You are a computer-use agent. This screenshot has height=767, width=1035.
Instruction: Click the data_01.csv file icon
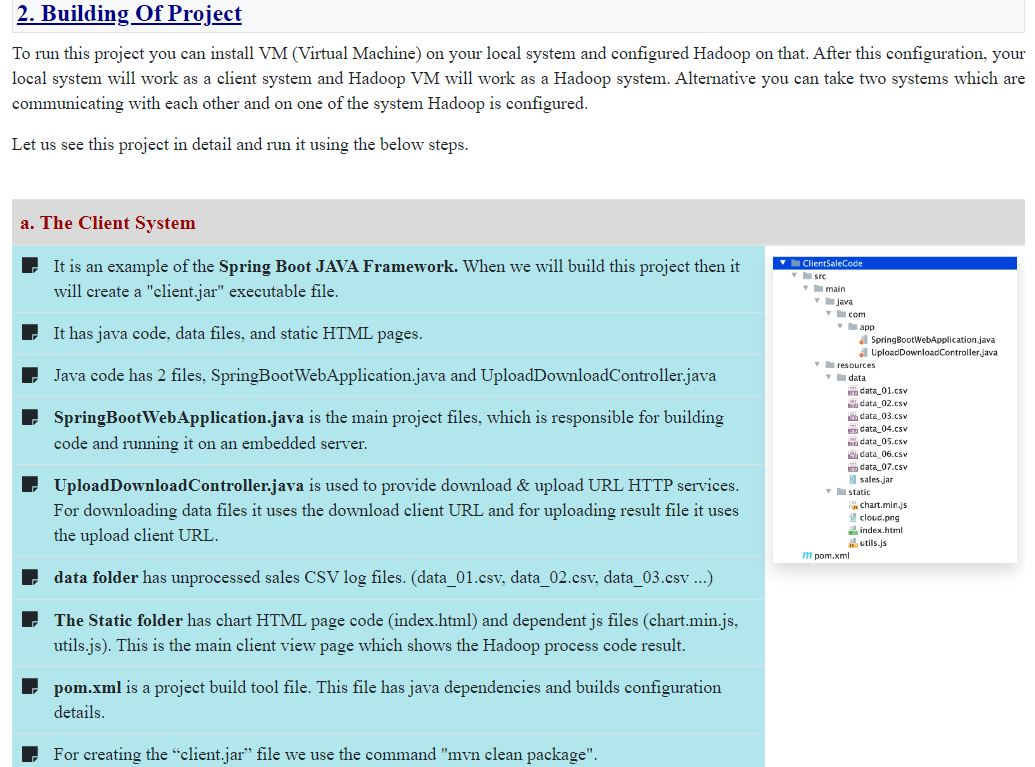[852, 391]
